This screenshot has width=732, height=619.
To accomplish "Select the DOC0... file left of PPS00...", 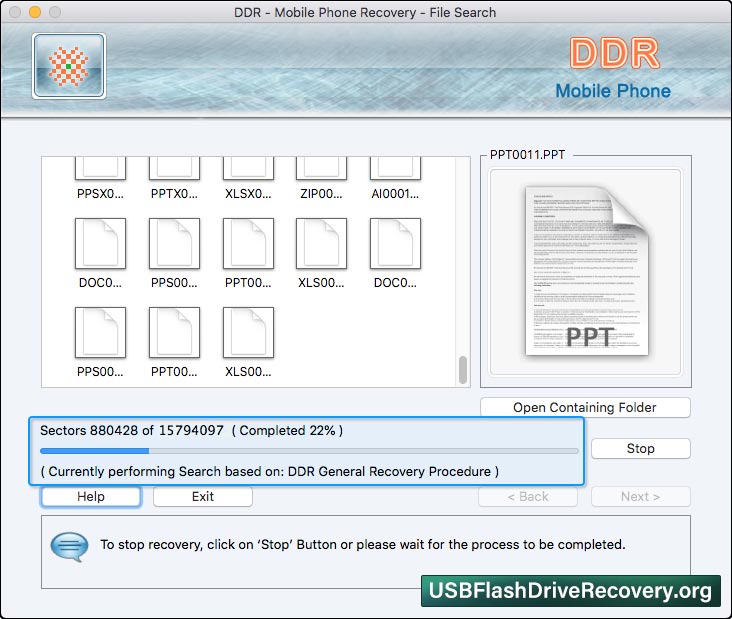I will pos(100,243).
